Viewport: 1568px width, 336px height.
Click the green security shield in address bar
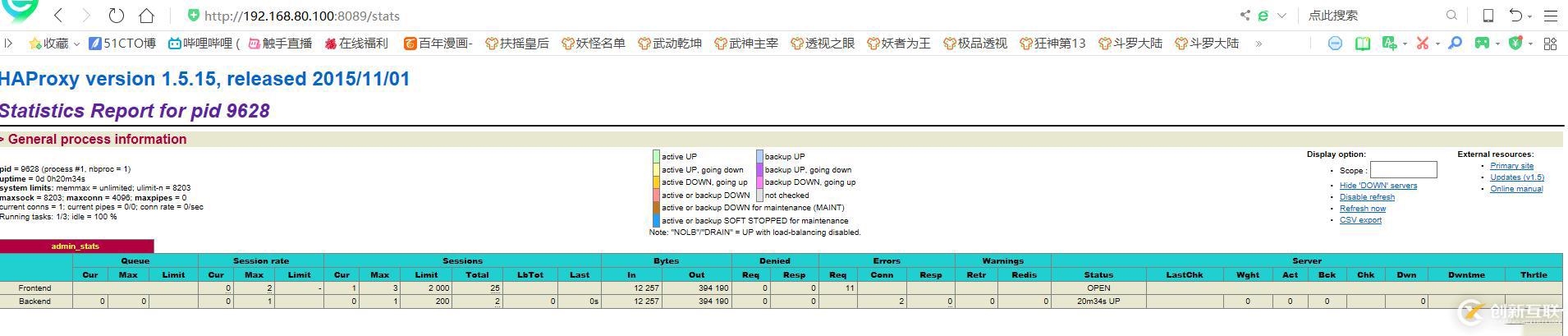coord(194,15)
